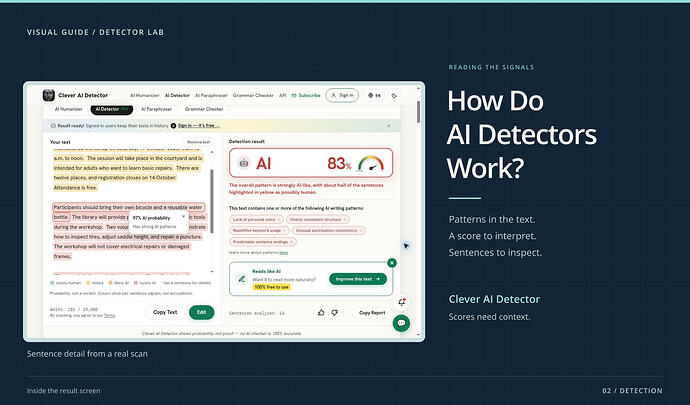Click the 'Unusual punctuation consistency' pattern chip
This screenshot has height=405, width=690.
[329, 230]
